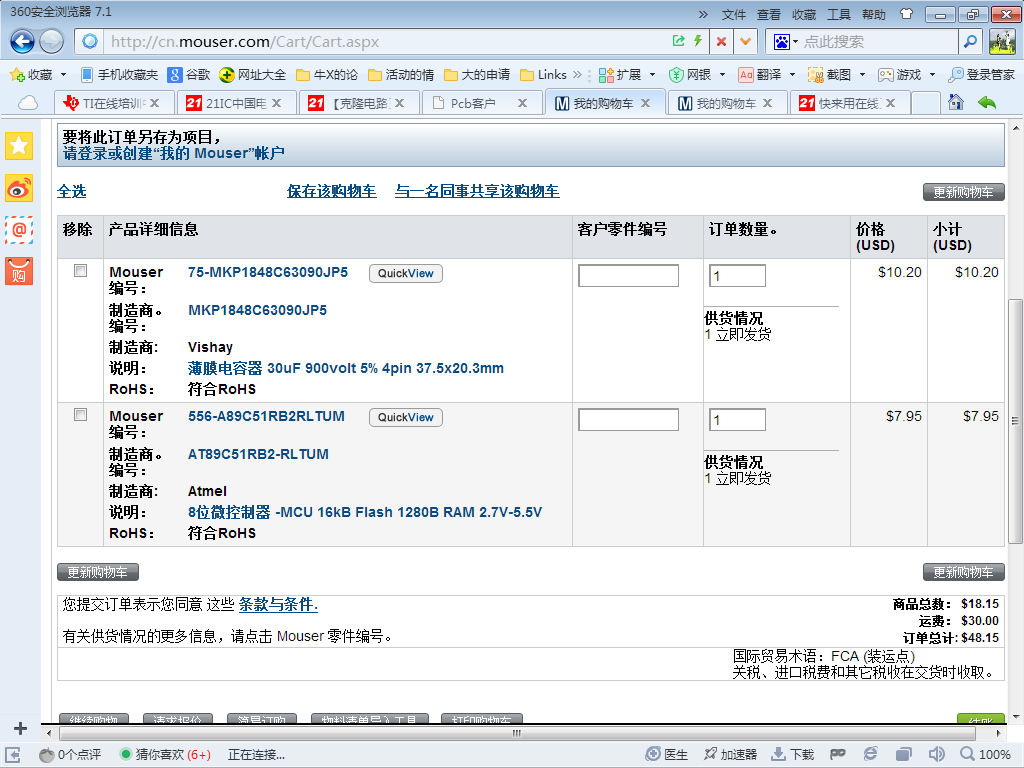Open the Links bookmark folder
This screenshot has width=1024, height=768.
point(543,74)
